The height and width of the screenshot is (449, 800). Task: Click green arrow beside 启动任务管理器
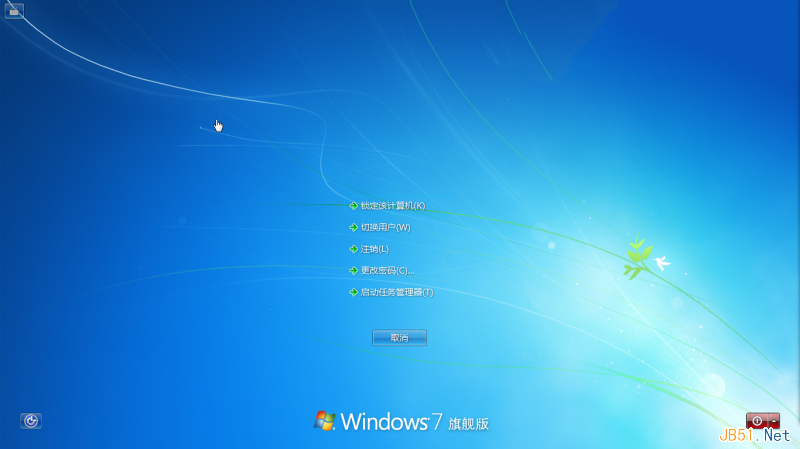[x=354, y=292]
